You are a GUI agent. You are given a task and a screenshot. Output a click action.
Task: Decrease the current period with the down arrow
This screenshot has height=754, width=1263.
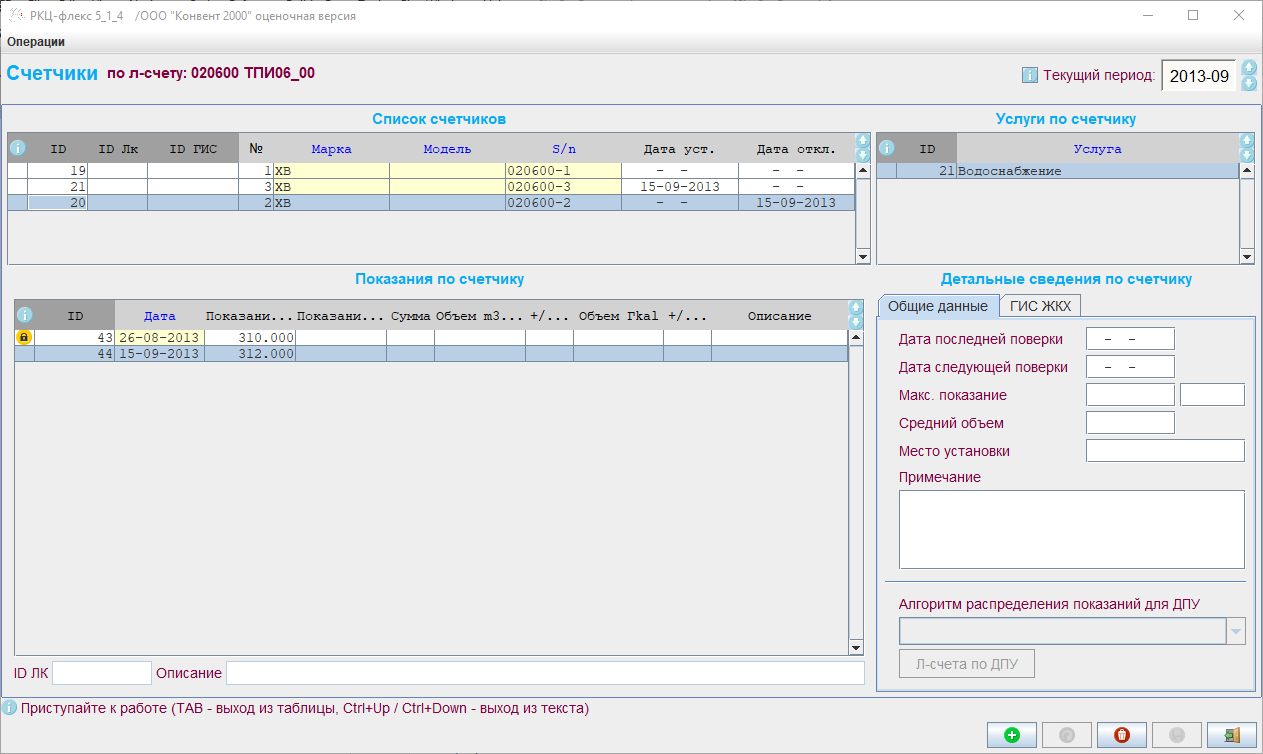tap(1249, 83)
